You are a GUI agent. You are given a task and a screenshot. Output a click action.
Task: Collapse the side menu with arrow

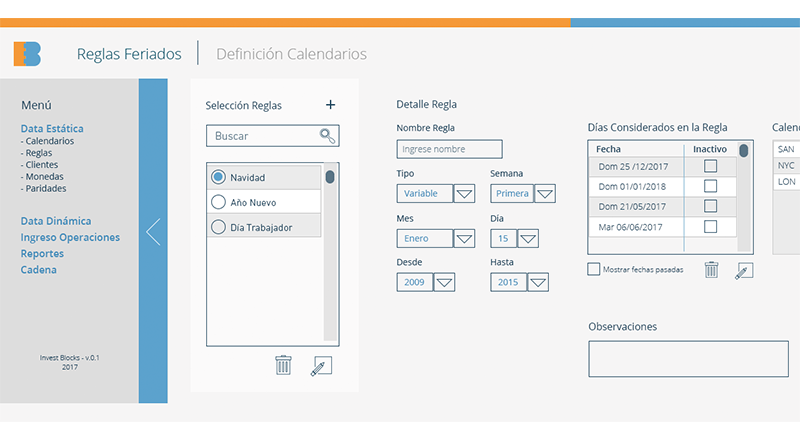(153, 232)
